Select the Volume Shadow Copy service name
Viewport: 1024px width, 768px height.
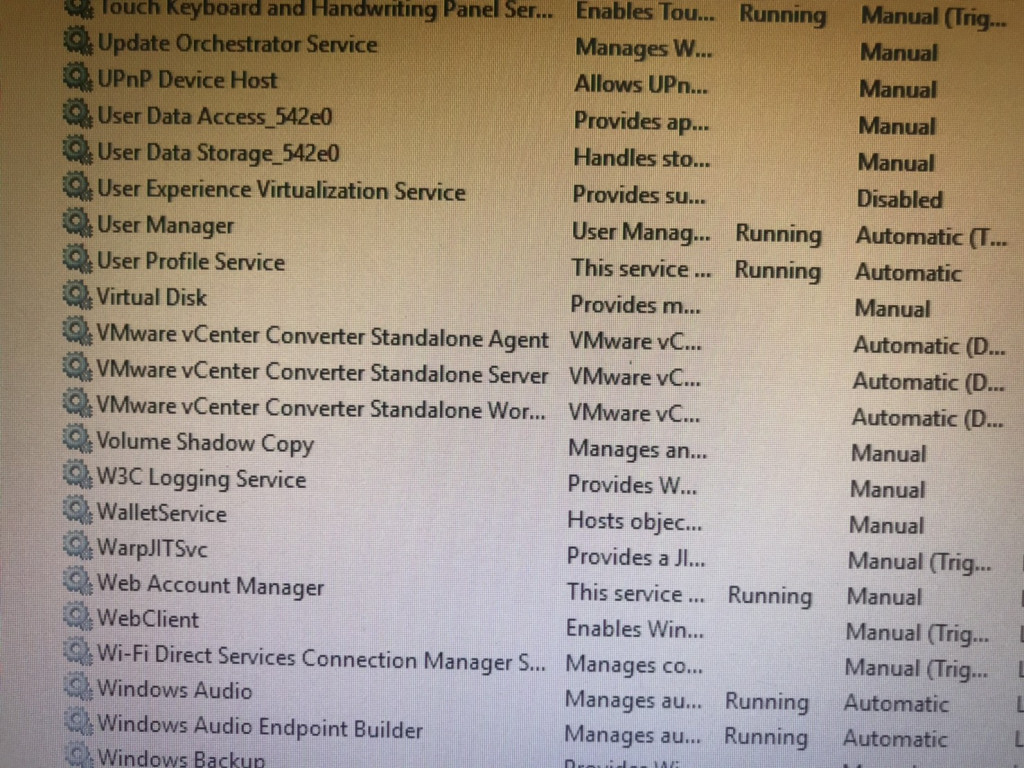[205, 443]
